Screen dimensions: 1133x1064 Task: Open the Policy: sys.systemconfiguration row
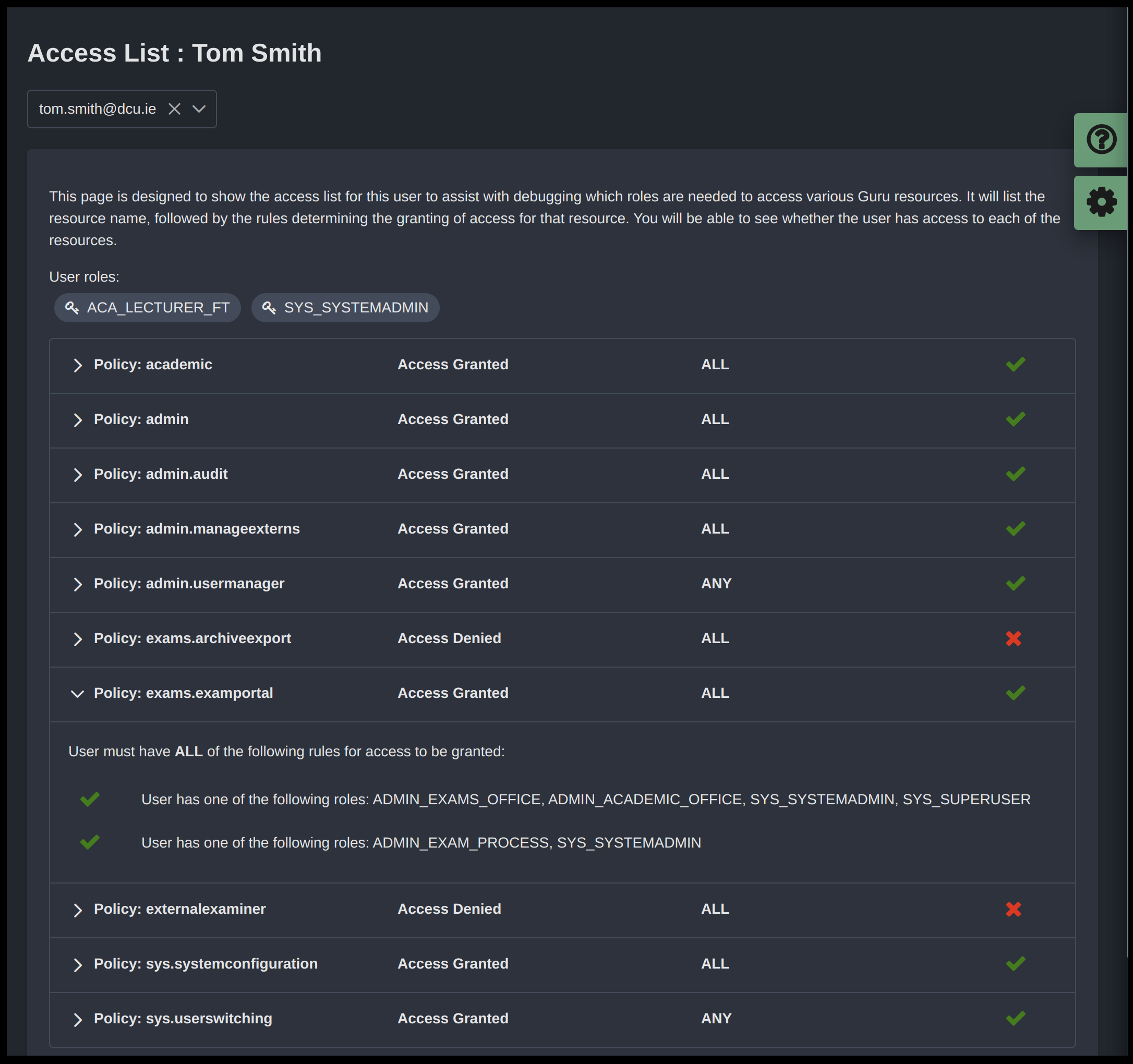pyautogui.click(x=205, y=964)
